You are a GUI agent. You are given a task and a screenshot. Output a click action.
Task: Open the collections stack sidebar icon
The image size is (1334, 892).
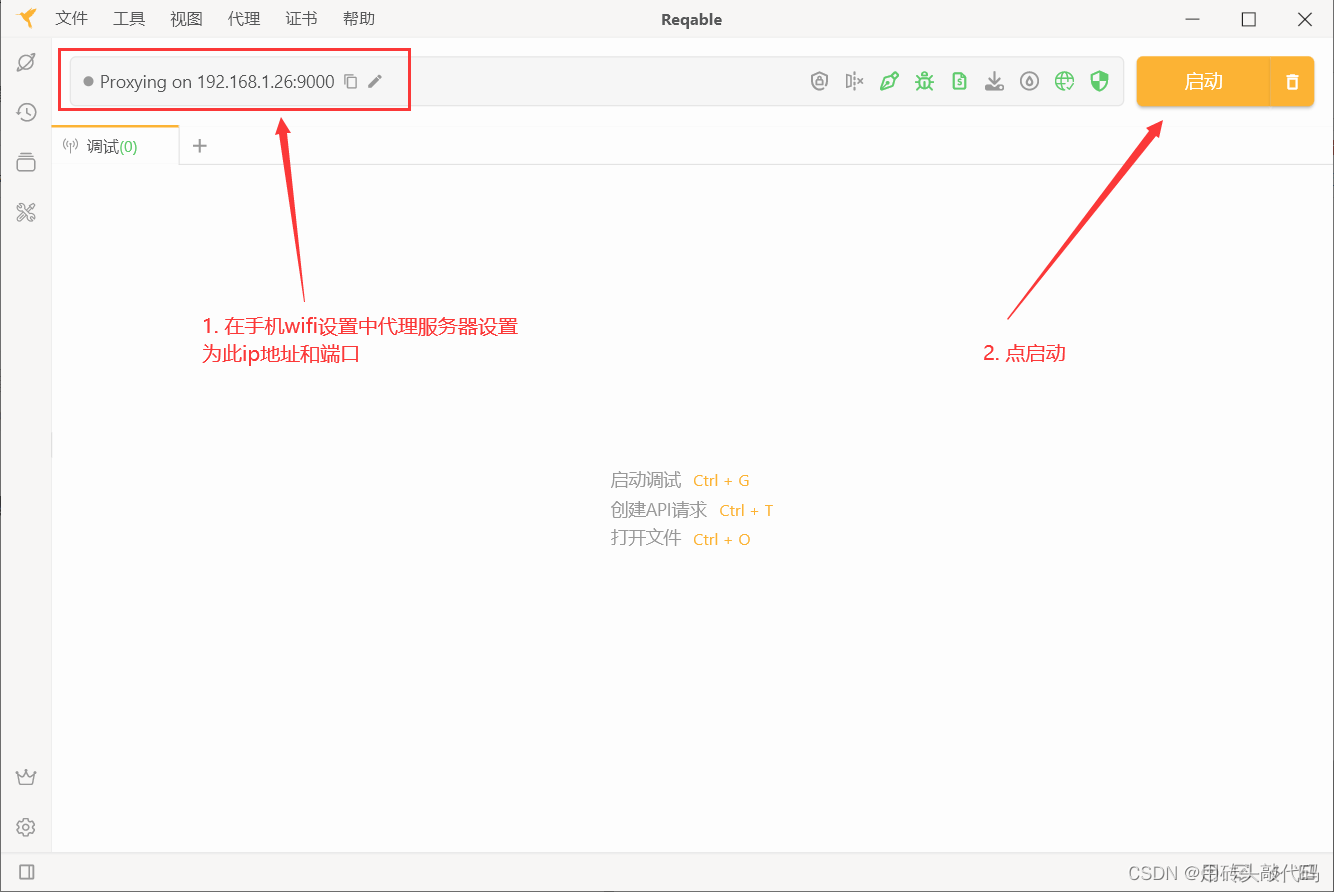coord(26,162)
